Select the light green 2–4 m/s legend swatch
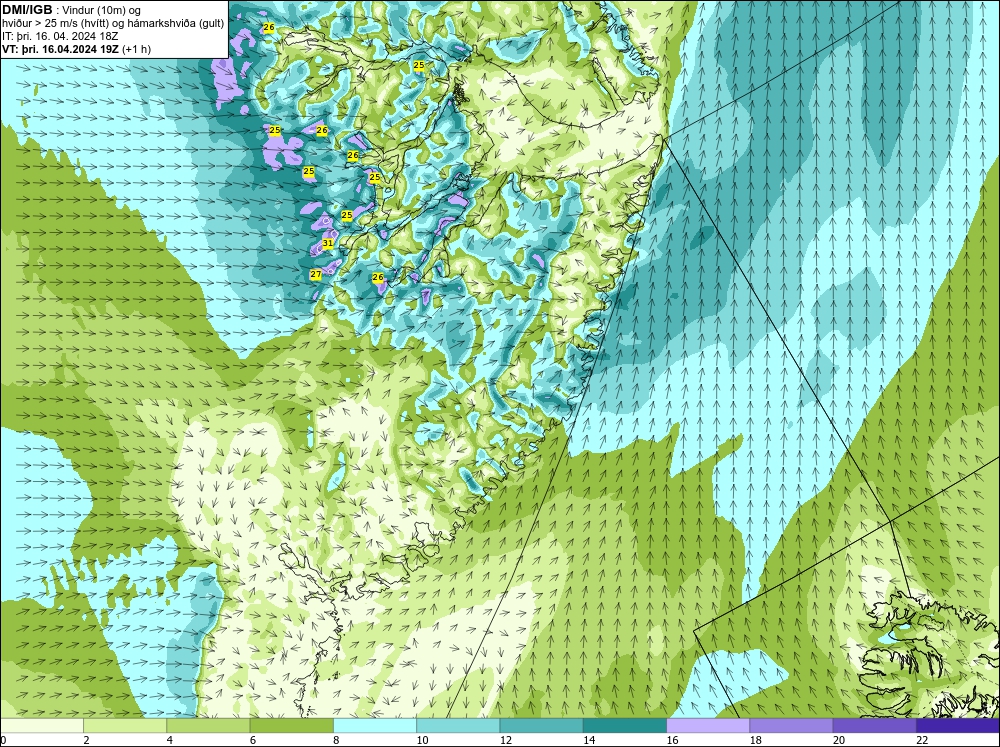This screenshot has width=1000, height=747. click(x=125, y=725)
